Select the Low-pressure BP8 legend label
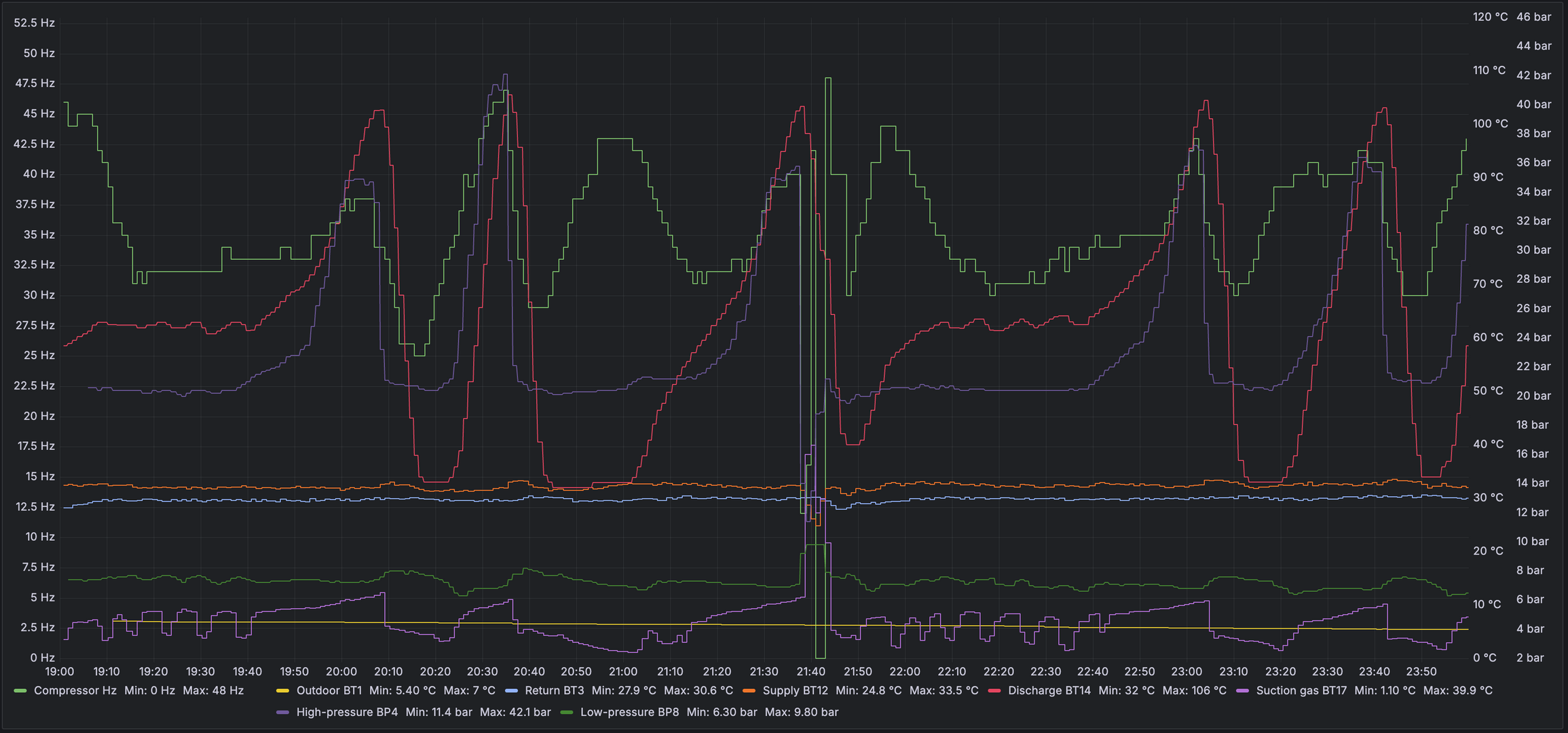The image size is (1568, 733). coord(629,713)
